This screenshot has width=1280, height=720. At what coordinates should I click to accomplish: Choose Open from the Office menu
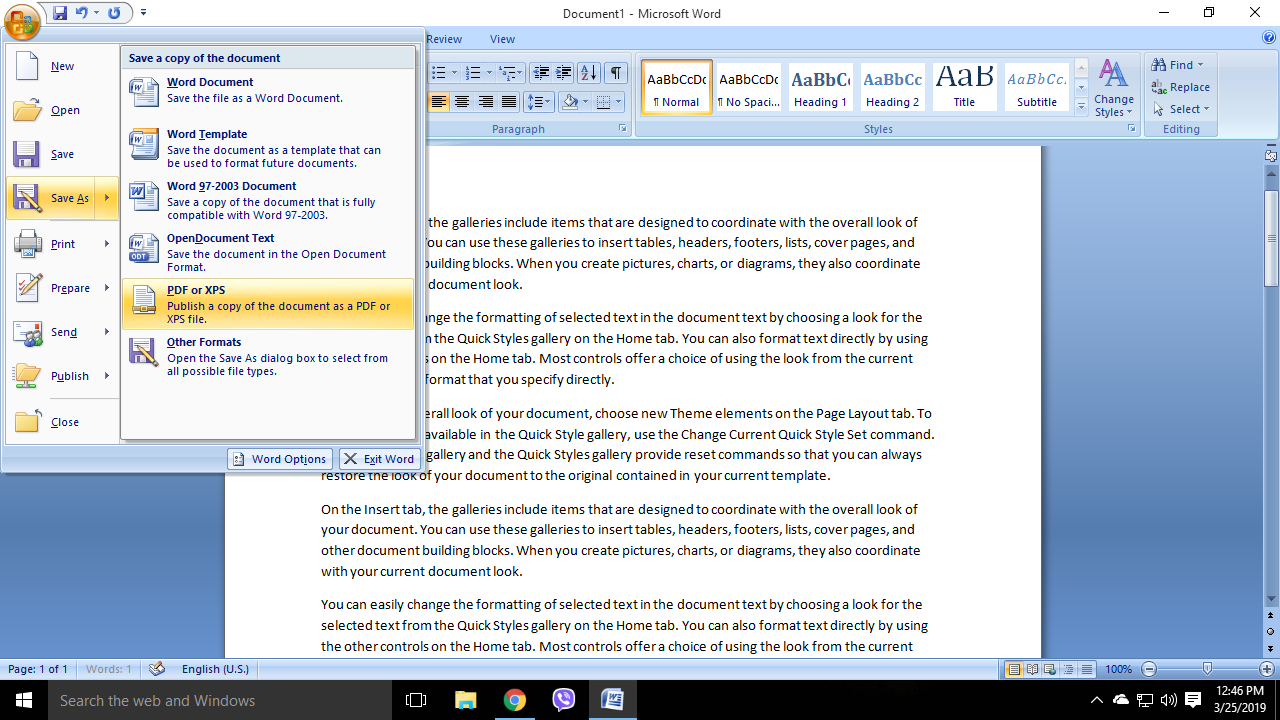(x=62, y=110)
